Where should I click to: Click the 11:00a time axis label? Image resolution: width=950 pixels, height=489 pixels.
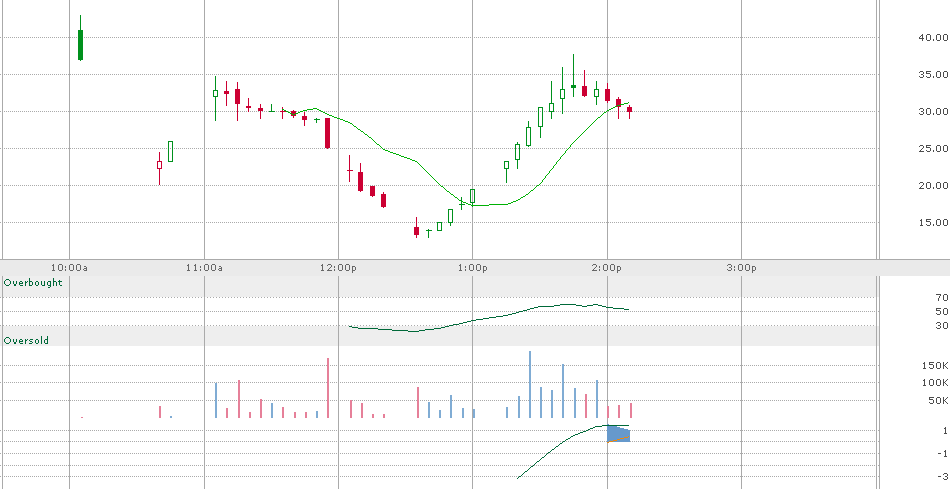(x=204, y=268)
